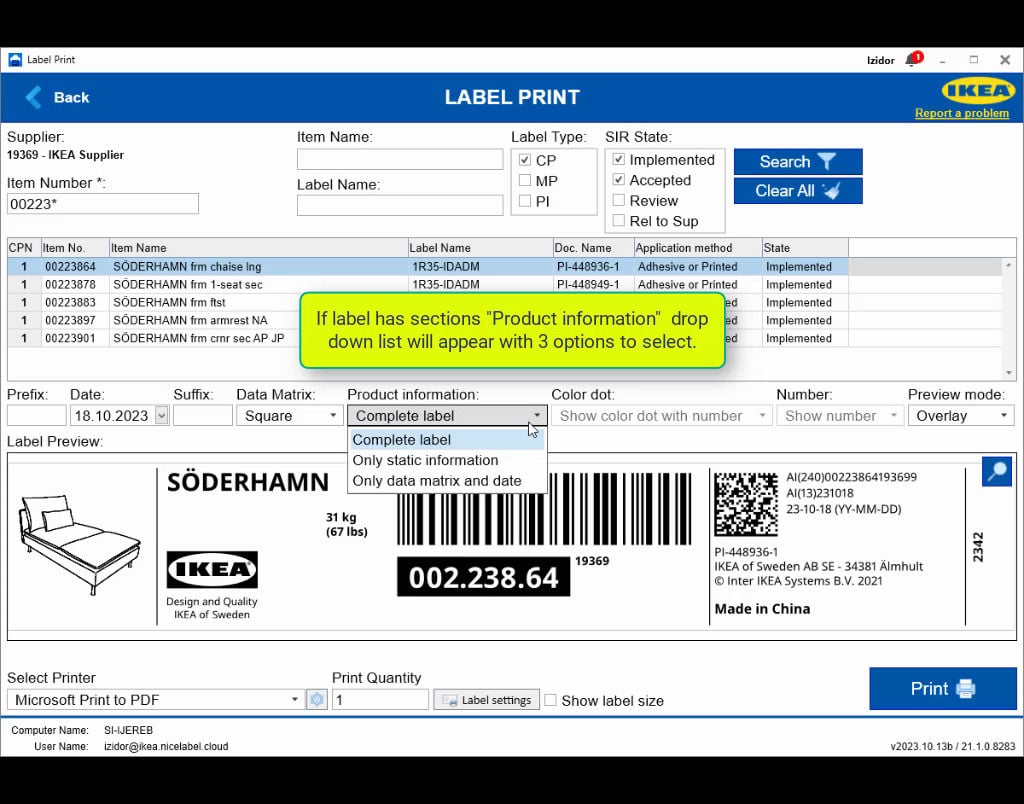
Task: Click the Label Name input field
Action: 400,205
